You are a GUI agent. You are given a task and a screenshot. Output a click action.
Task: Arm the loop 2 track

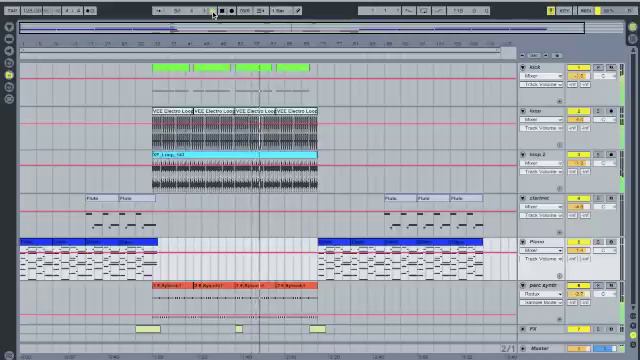coord(611,155)
